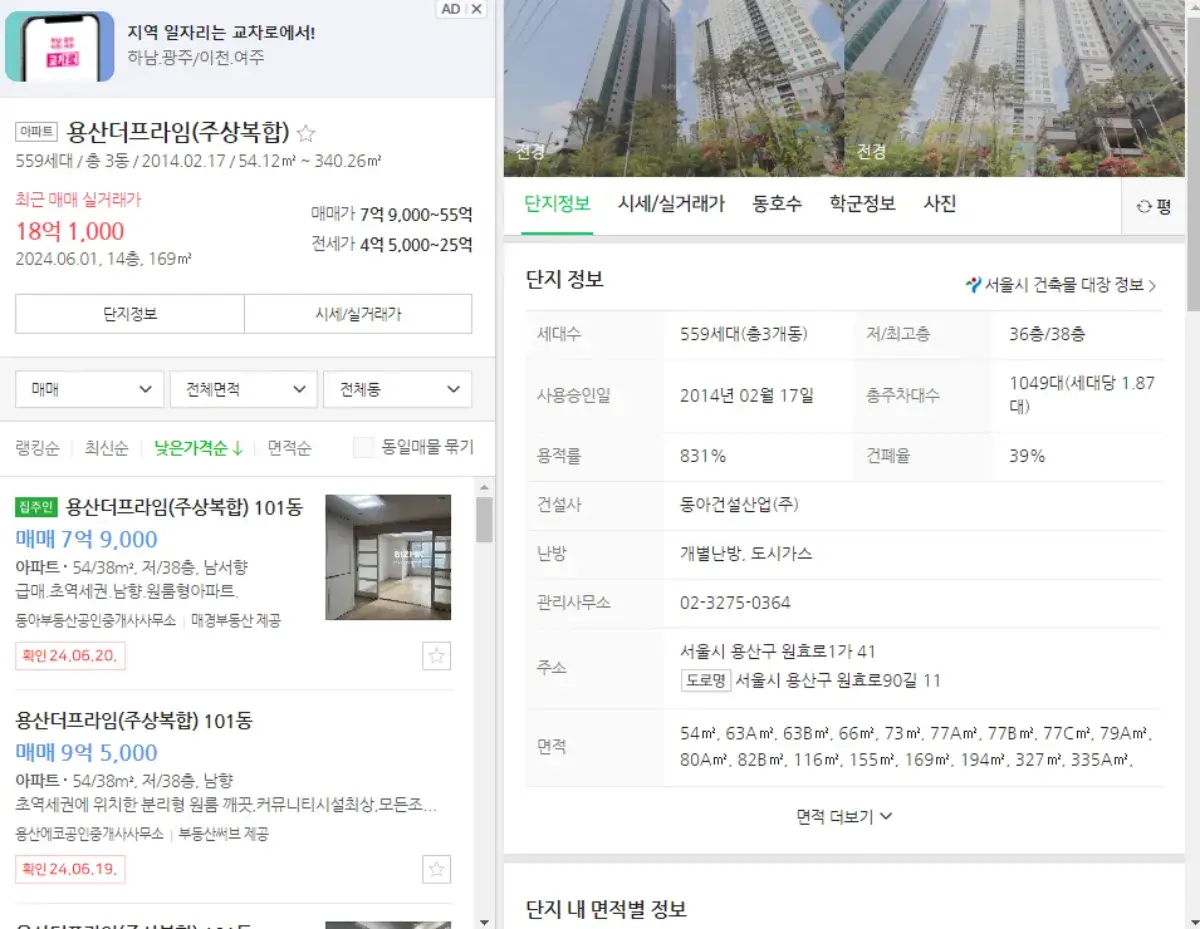Open the 전체동 dropdown
1200x929 pixels.
click(397, 389)
